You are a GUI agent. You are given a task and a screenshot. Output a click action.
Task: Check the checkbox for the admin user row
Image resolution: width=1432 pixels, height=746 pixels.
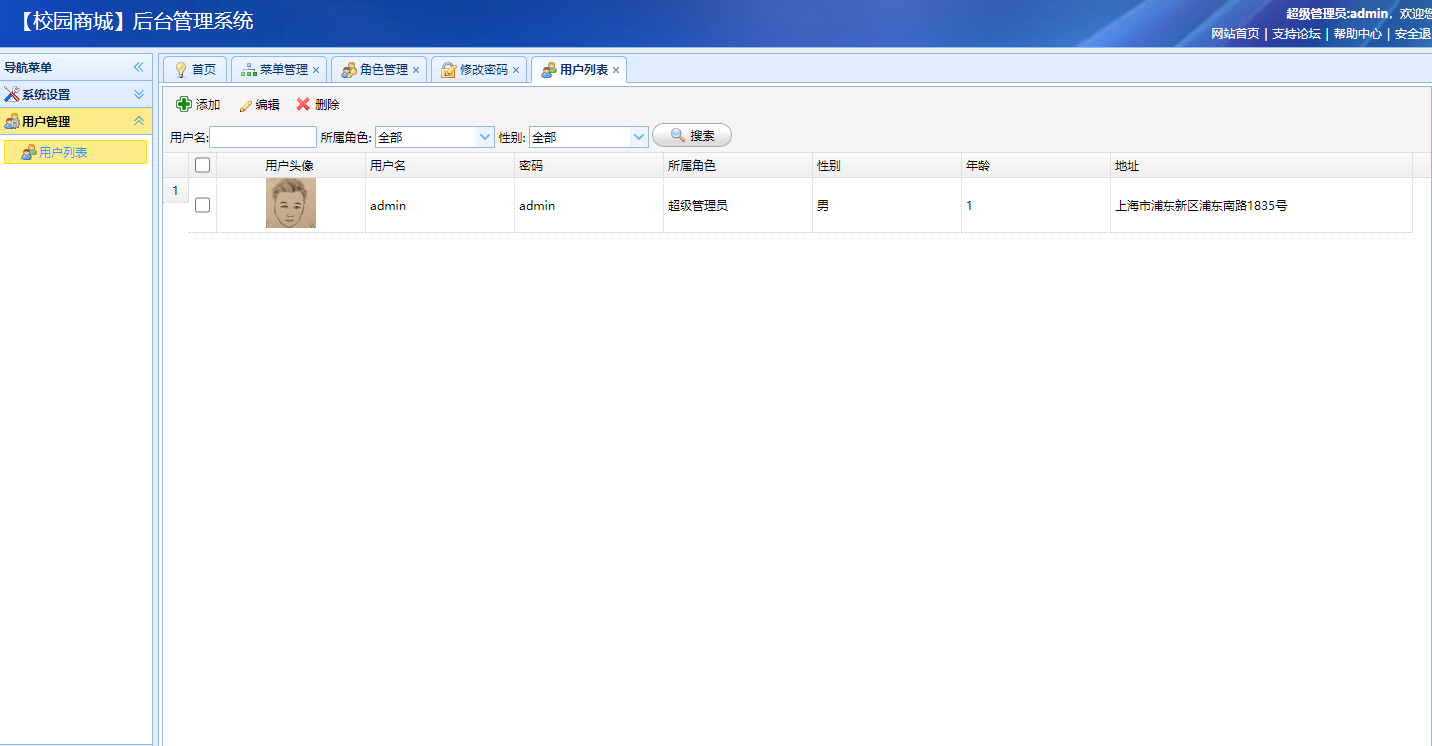202,205
